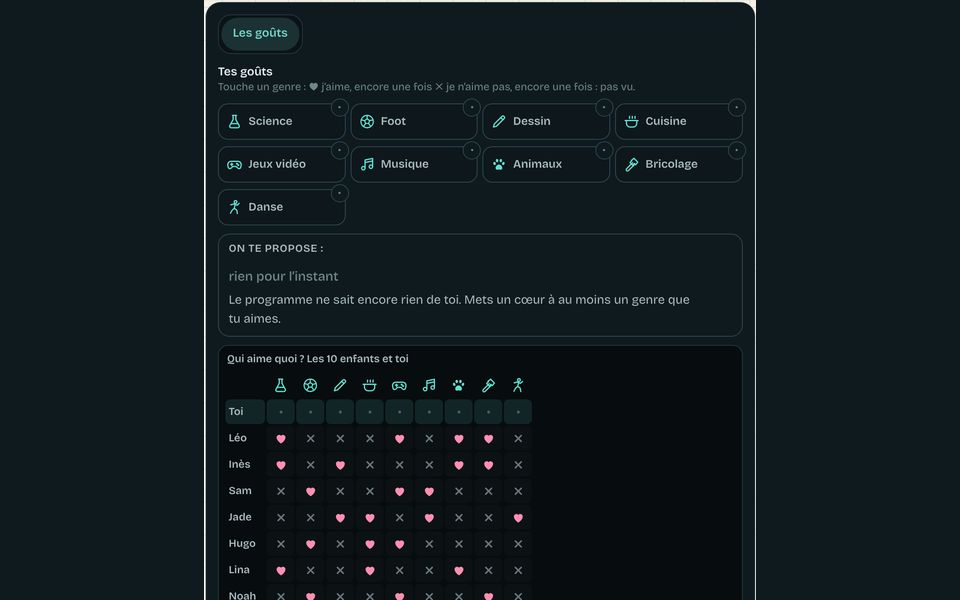Image resolution: width=960 pixels, height=600 pixels.
Task: Toggle the Dessin genre chip
Action: pos(546,121)
